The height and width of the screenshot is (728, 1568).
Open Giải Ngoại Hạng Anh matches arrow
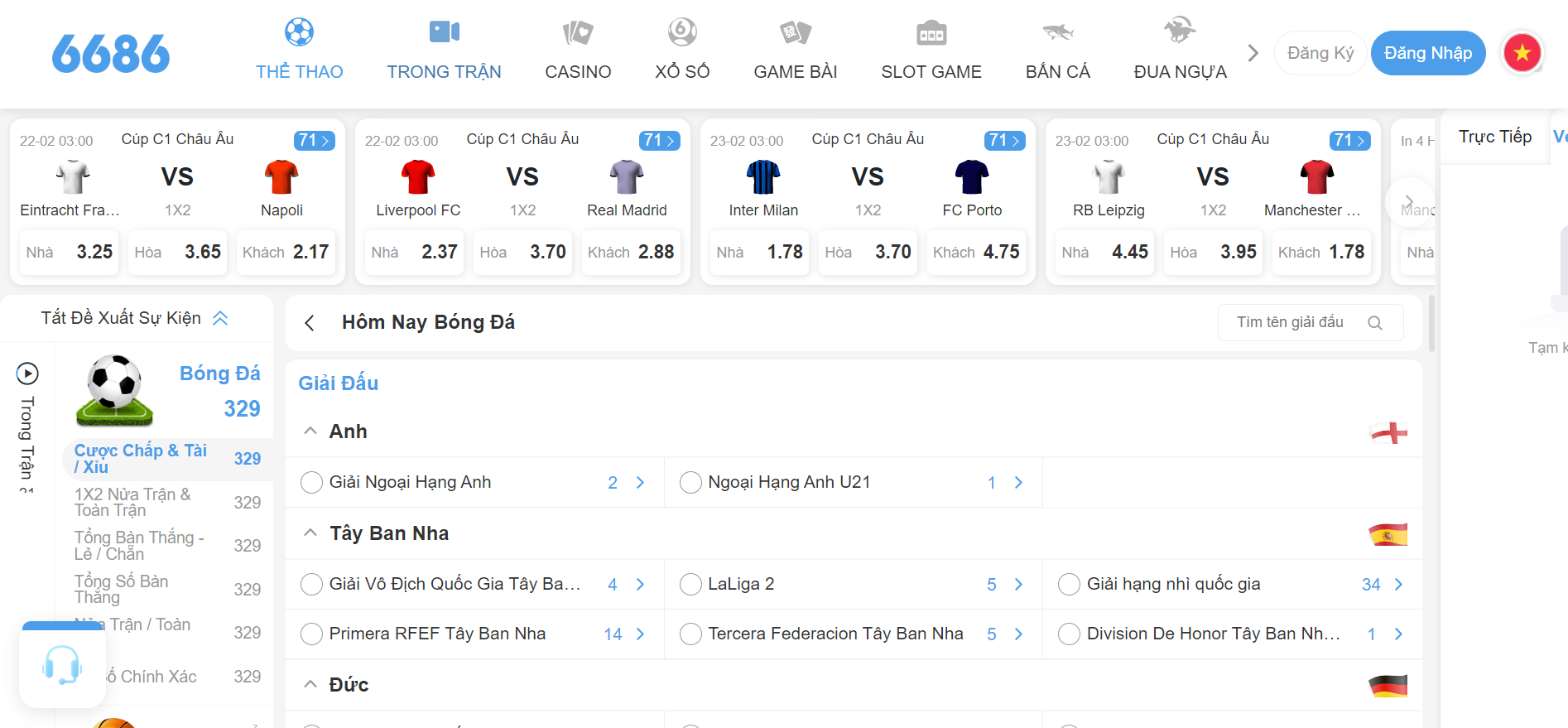point(640,483)
